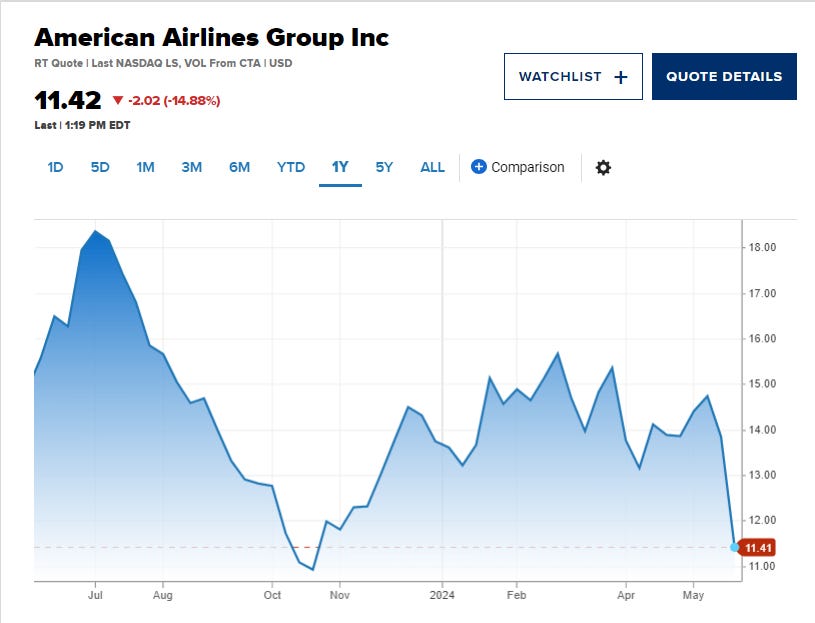This screenshot has width=815, height=623.
Task: View the 5Y chart range
Action: (x=385, y=167)
